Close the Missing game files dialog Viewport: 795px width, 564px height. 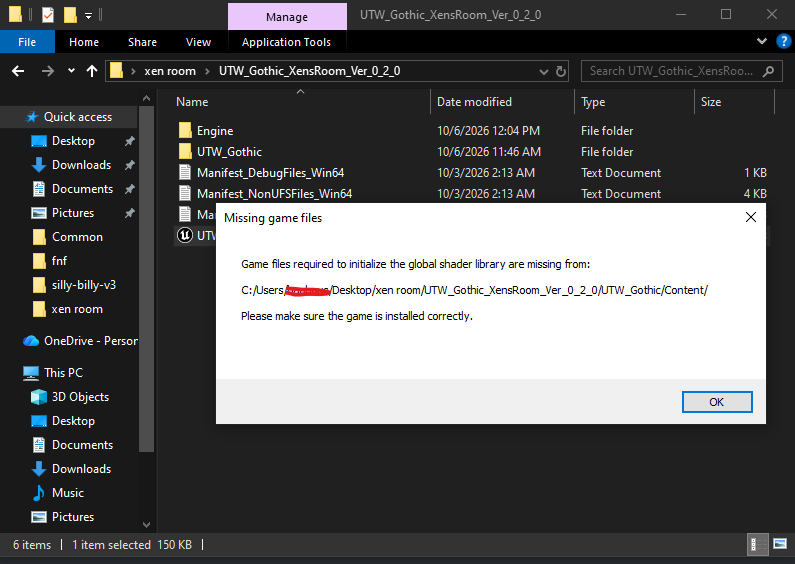750,217
